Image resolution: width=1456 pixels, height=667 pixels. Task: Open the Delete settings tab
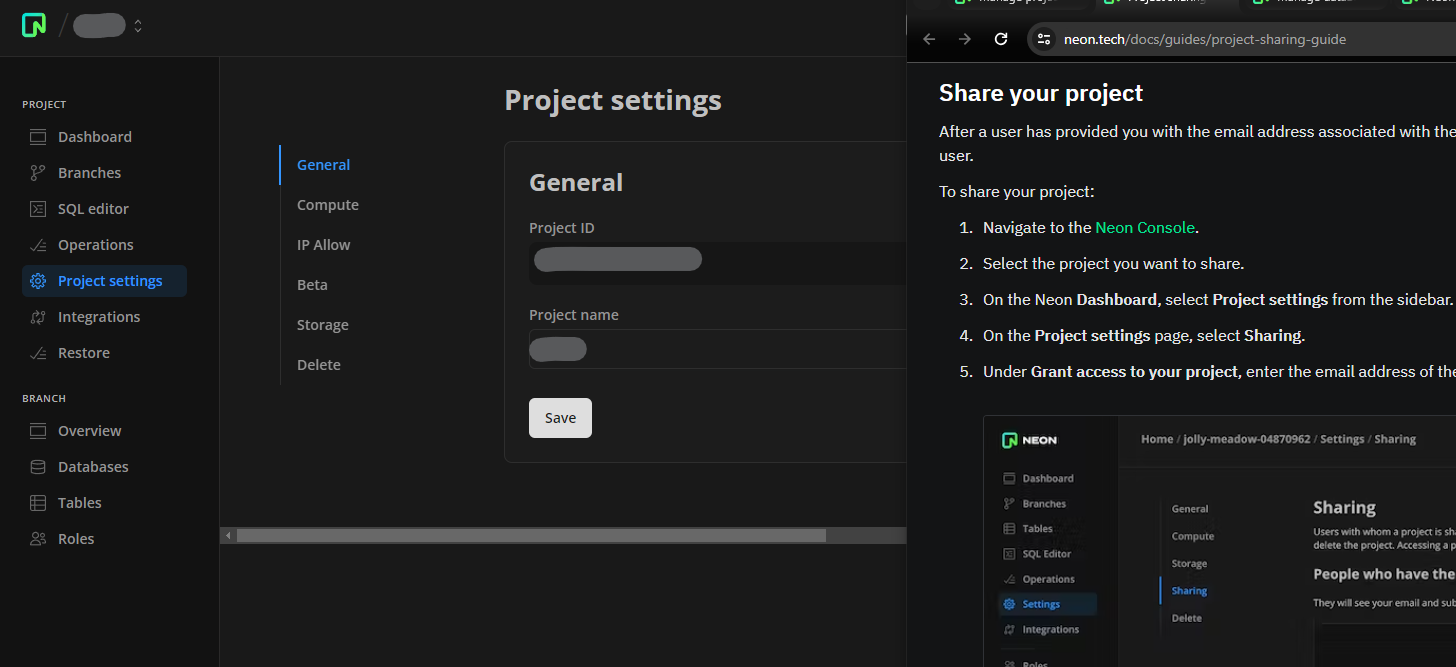[319, 365]
